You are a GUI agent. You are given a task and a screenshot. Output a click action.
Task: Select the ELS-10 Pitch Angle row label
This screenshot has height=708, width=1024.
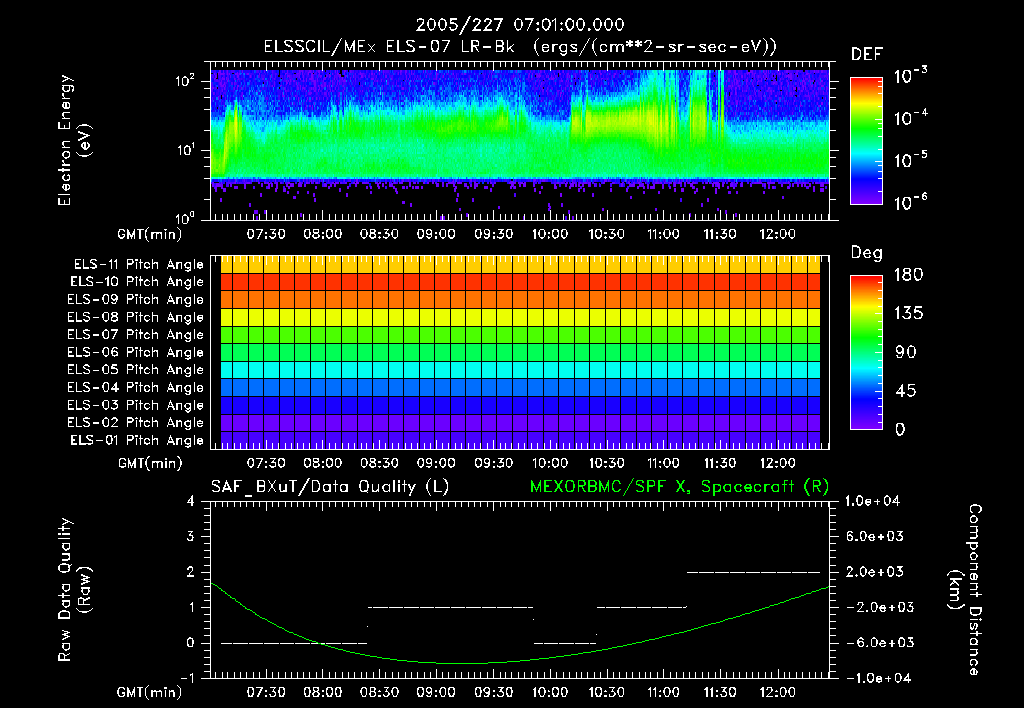tap(137, 282)
